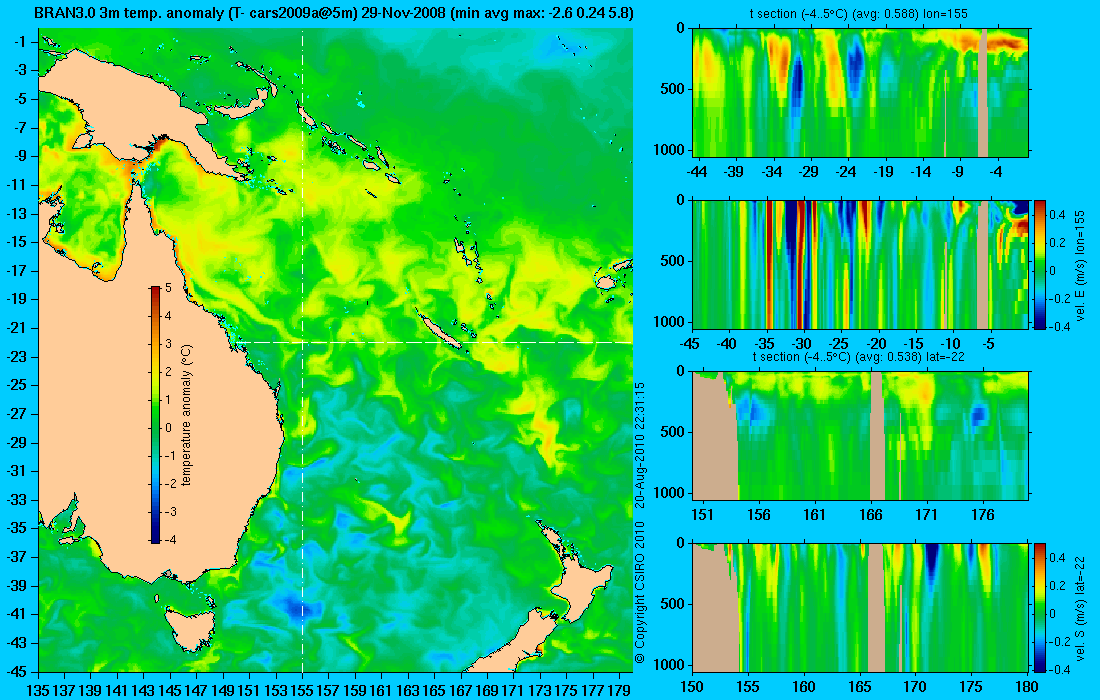Open the lat=-22 temperature section plot
The image size is (1100, 700).
click(860, 436)
